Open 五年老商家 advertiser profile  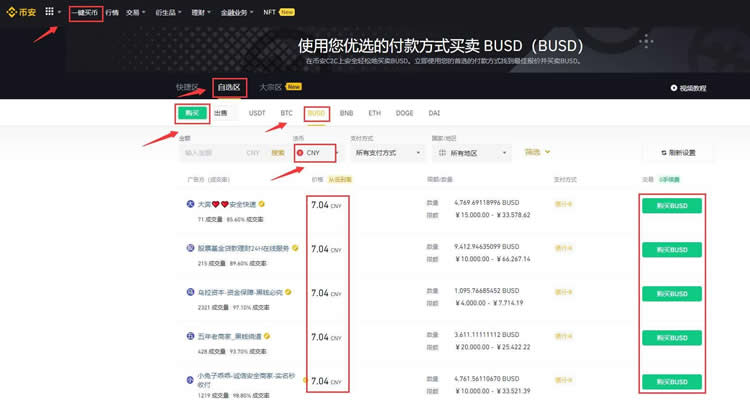230,336
